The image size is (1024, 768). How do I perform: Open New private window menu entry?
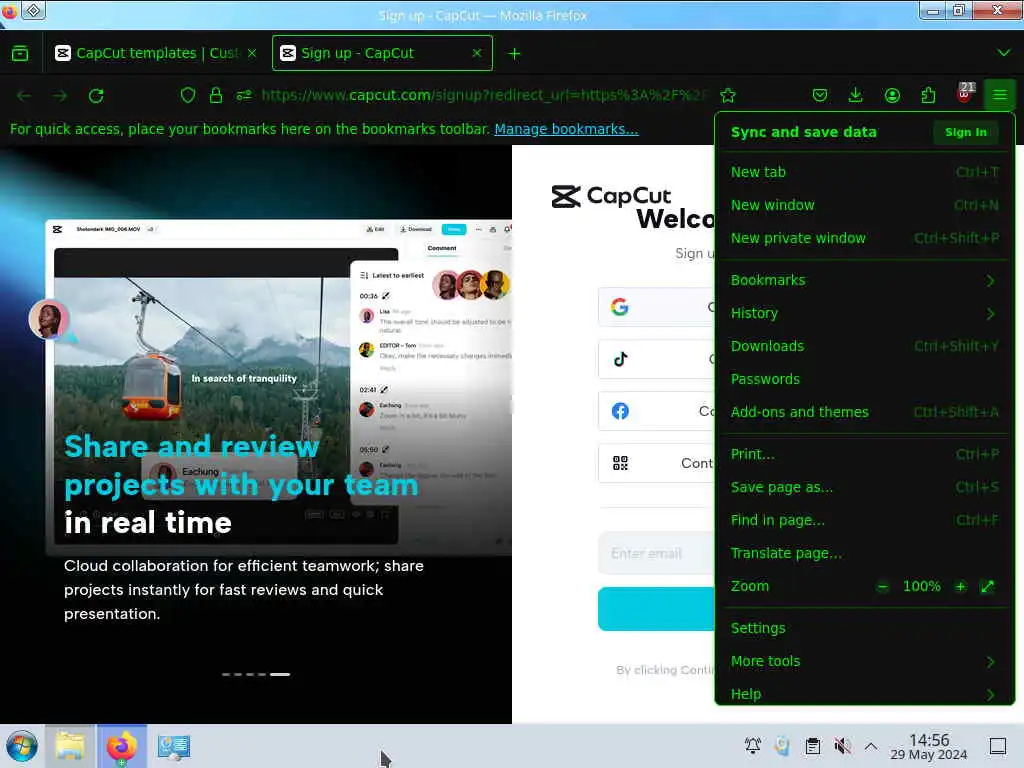coord(865,238)
